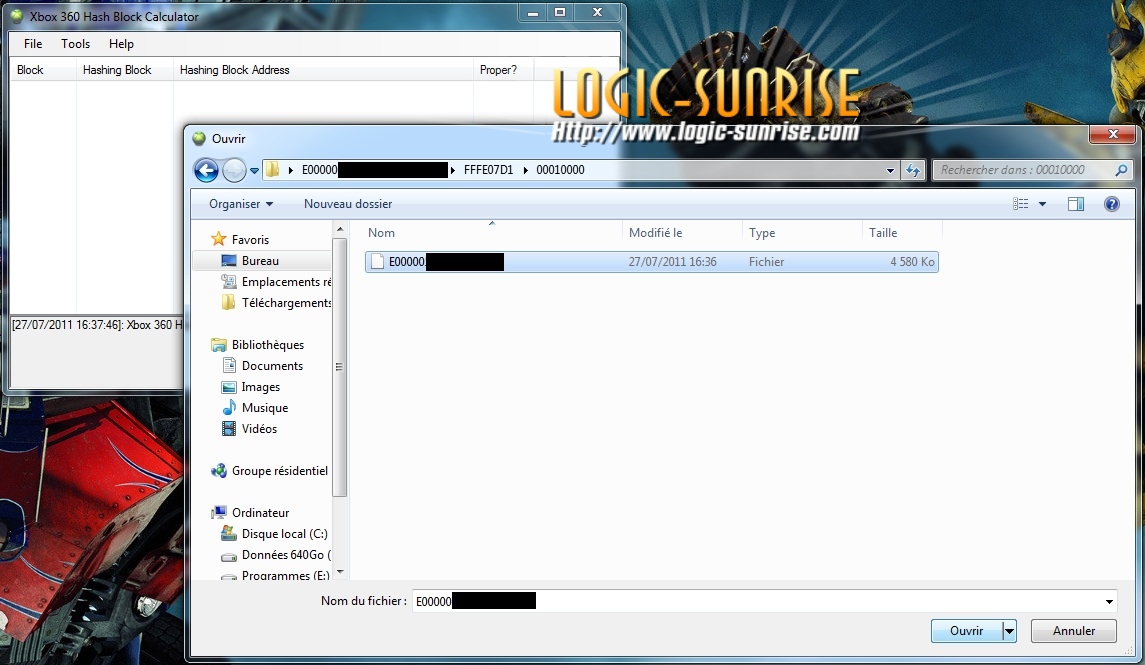Viewport: 1145px width, 665px height.
Task: Click the Forward navigation arrow in Ouvrir dialog
Action: pos(234,170)
